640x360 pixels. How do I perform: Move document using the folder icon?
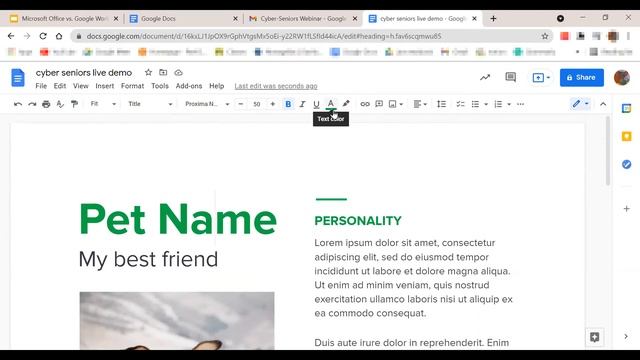pos(163,72)
